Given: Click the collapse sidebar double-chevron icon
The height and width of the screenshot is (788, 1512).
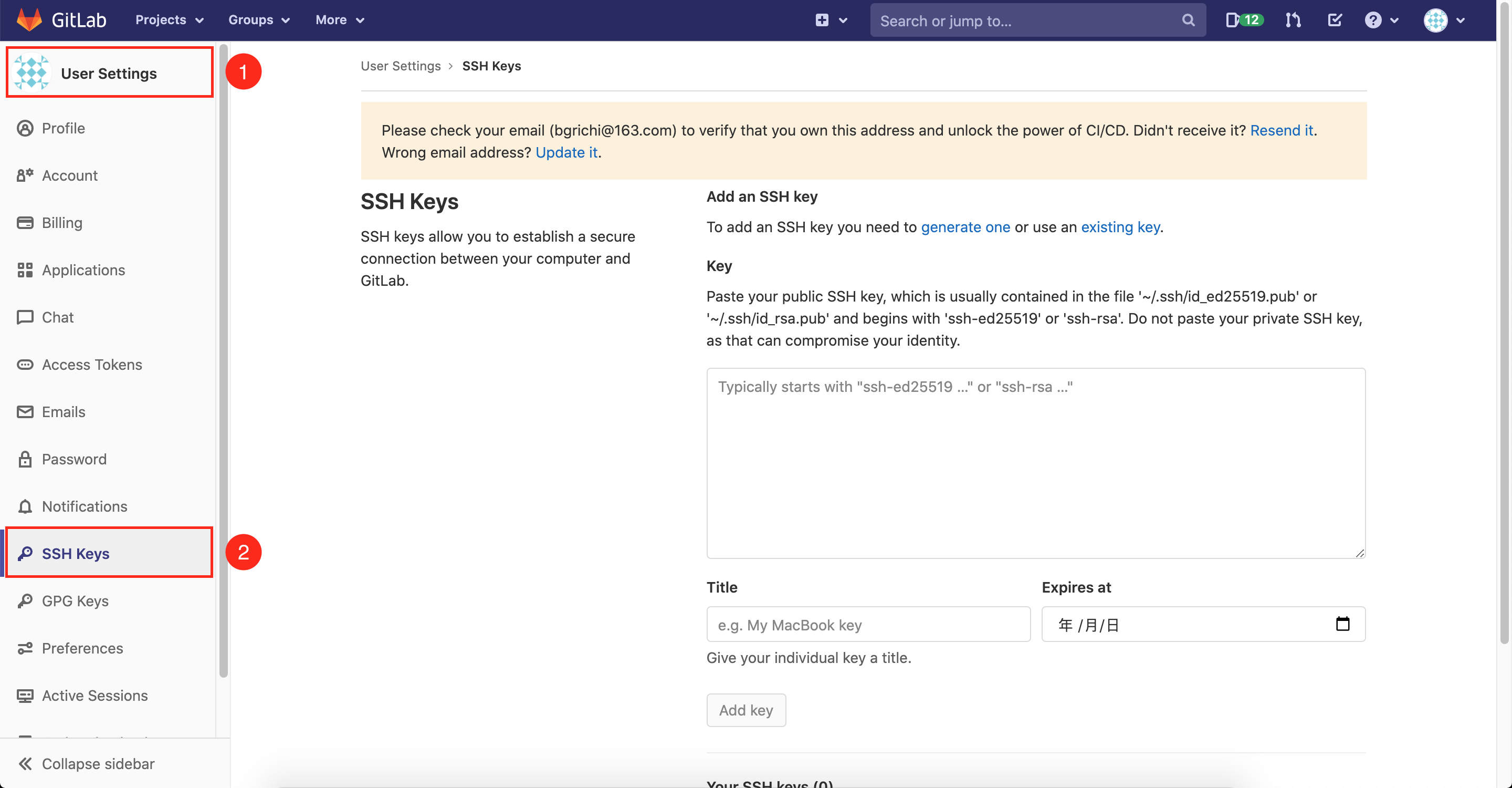Looking at the screenshot, I should [25, 763].
